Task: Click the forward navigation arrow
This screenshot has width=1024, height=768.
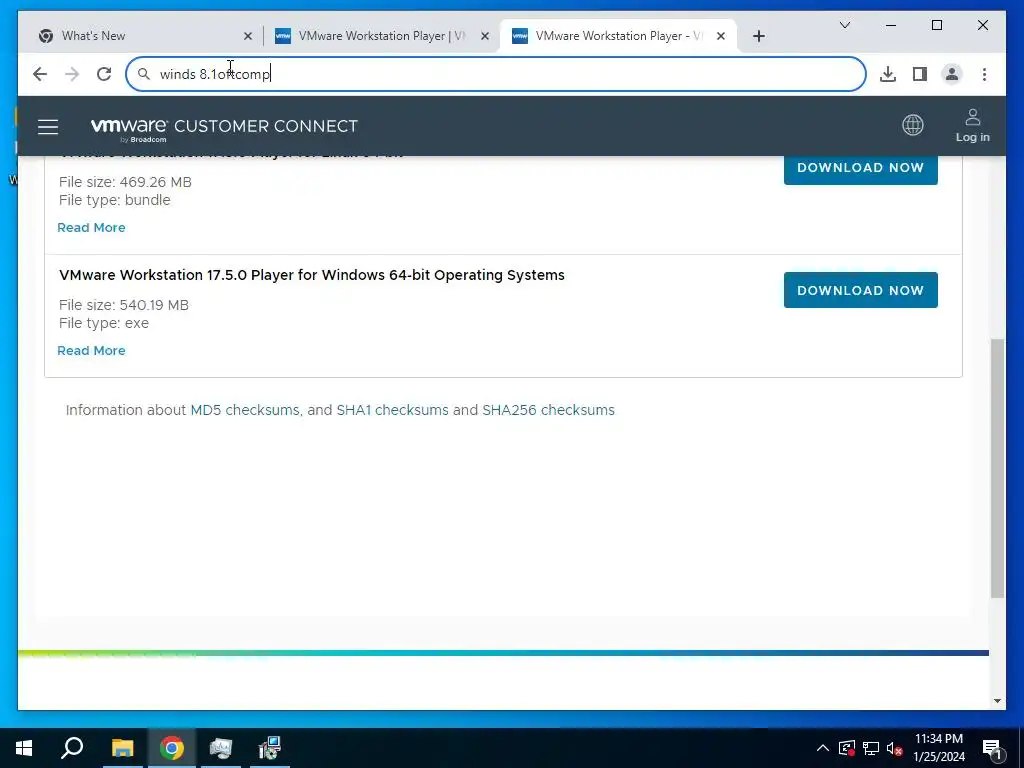Action: [72, 74]
